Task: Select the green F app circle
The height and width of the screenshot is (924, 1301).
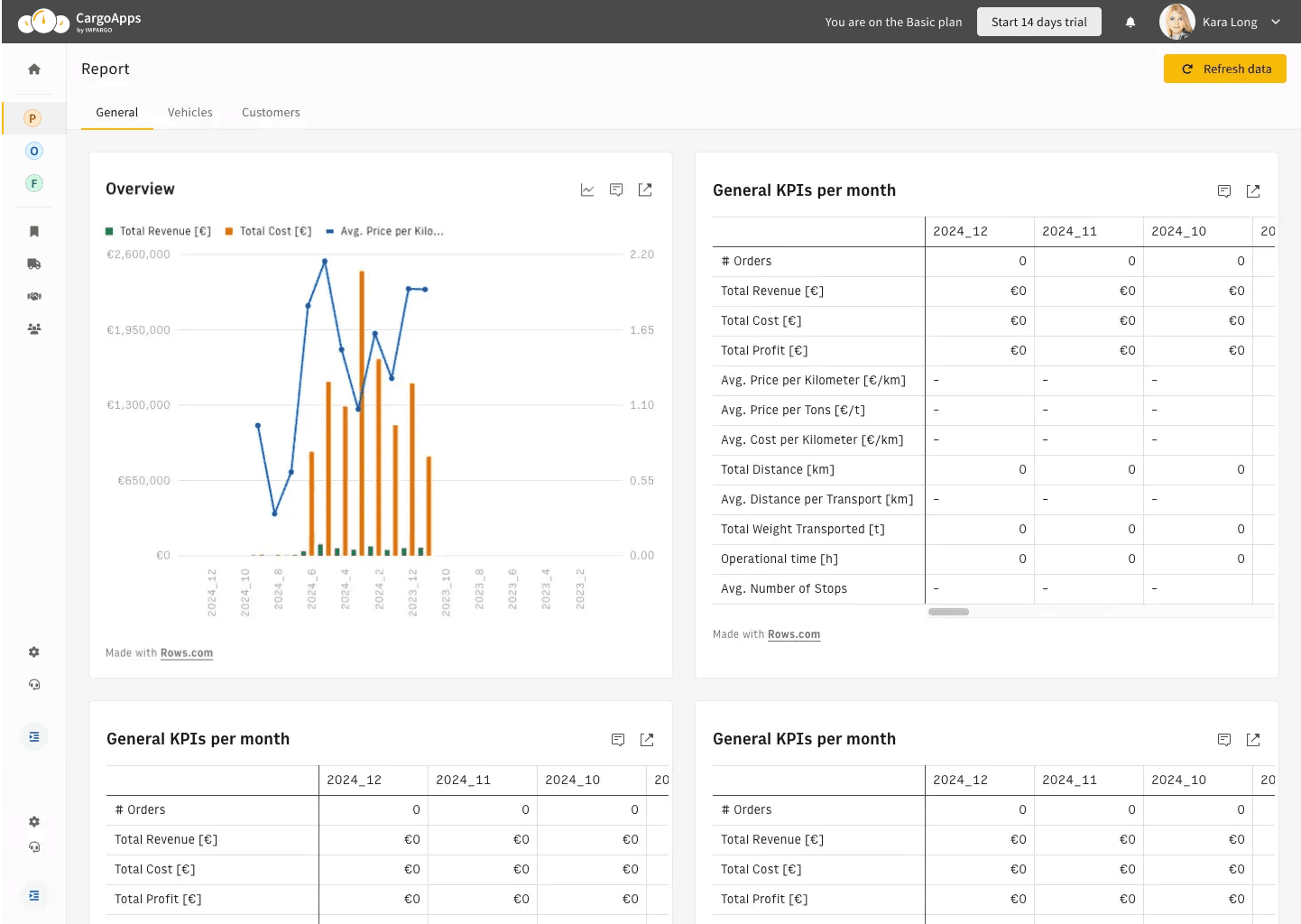Action: (34, 183)
